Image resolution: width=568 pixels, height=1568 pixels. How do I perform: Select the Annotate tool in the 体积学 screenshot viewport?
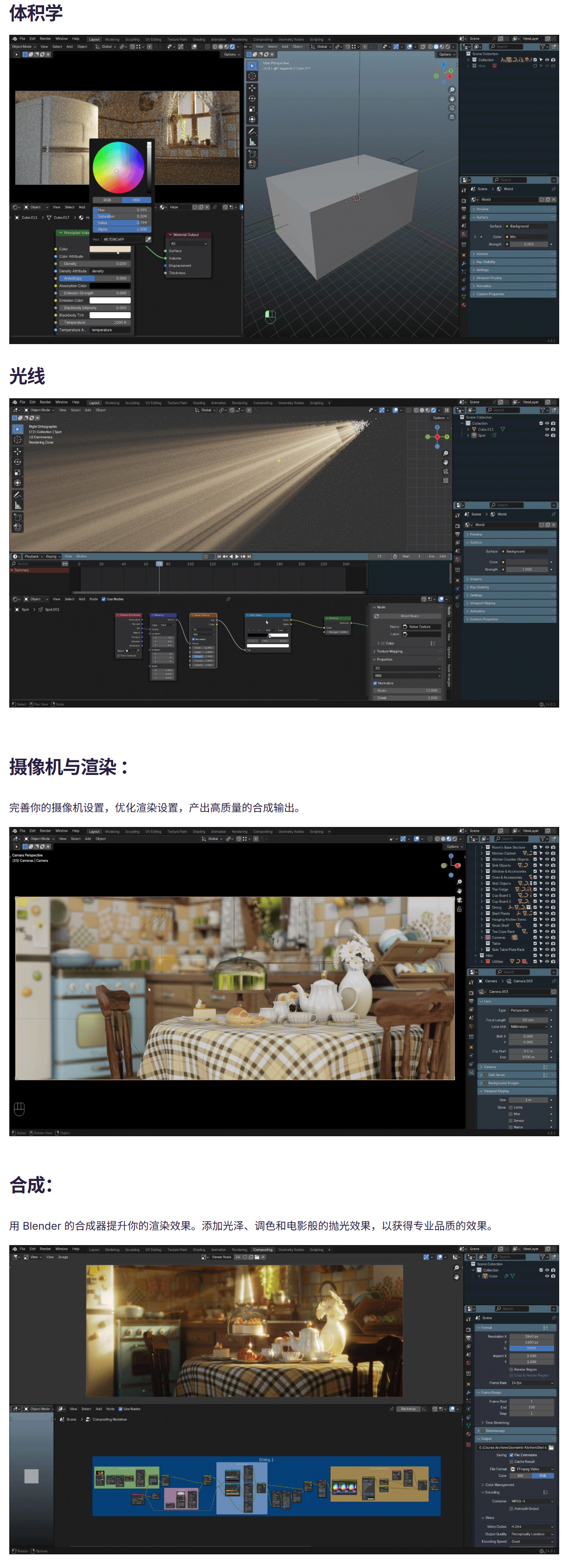(252, 131)
